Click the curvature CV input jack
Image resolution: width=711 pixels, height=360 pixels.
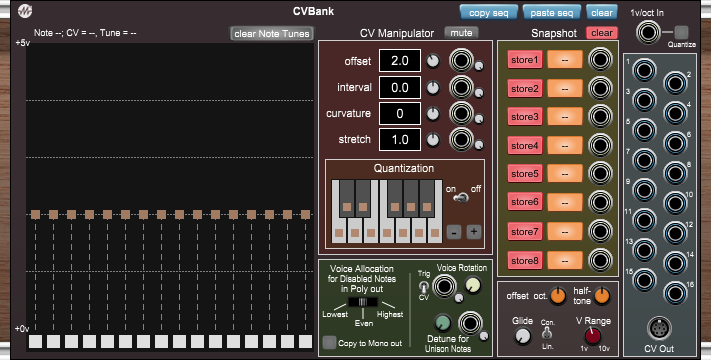coord(461,113)
